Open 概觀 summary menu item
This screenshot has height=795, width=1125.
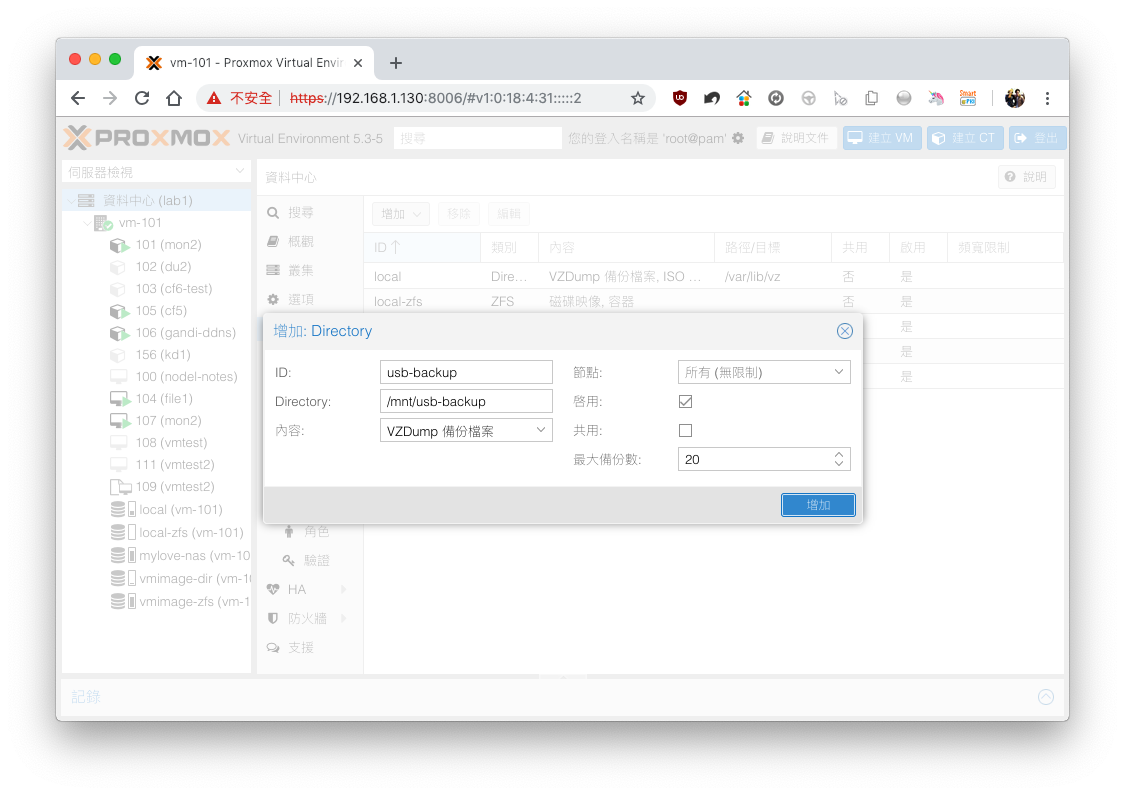click(301, 242)
